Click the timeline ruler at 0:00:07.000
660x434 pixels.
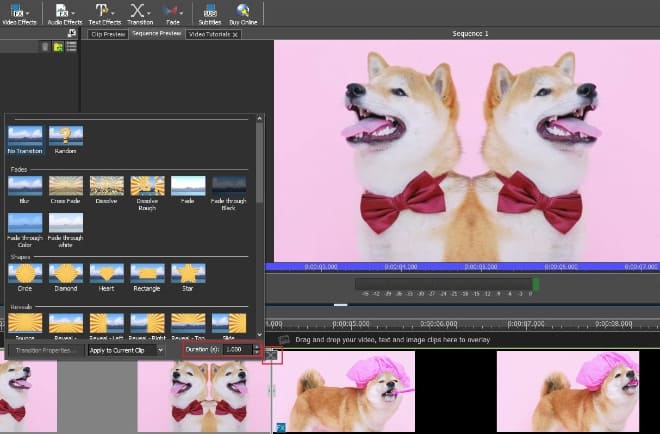(526, 324)
